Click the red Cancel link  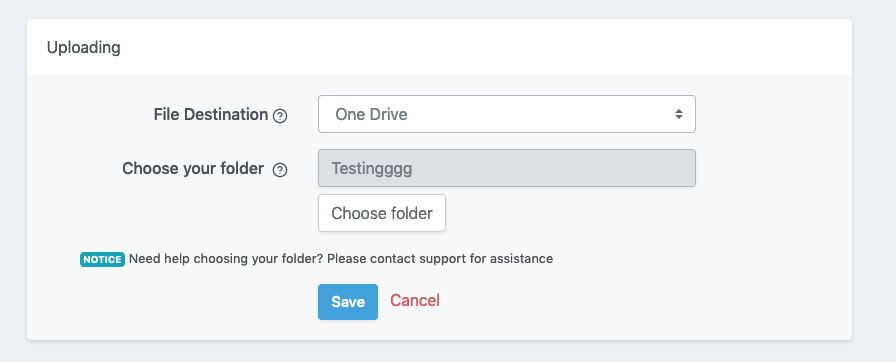pos(415,300)
